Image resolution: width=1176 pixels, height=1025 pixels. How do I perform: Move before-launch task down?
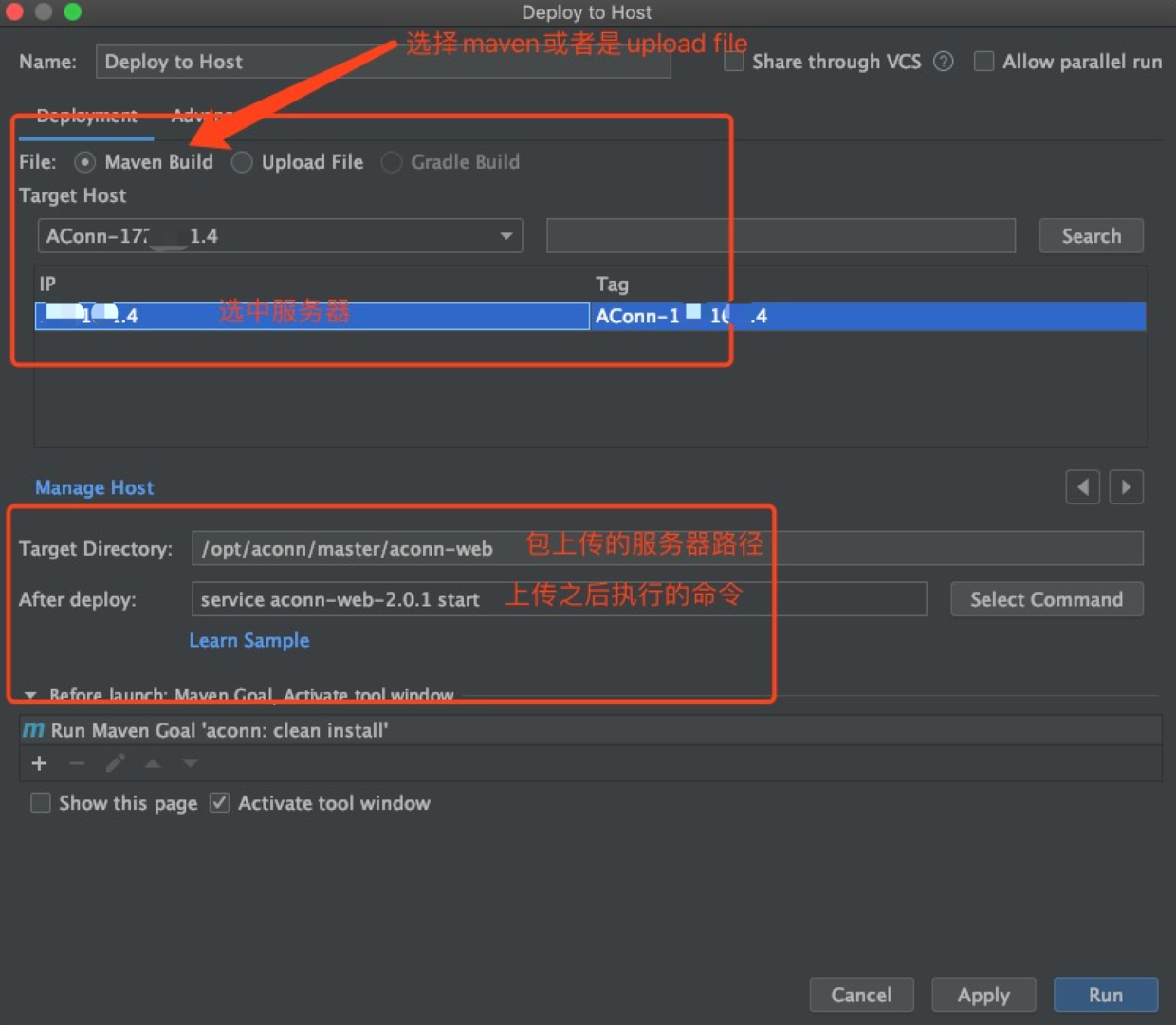click(x=191, y=763)
